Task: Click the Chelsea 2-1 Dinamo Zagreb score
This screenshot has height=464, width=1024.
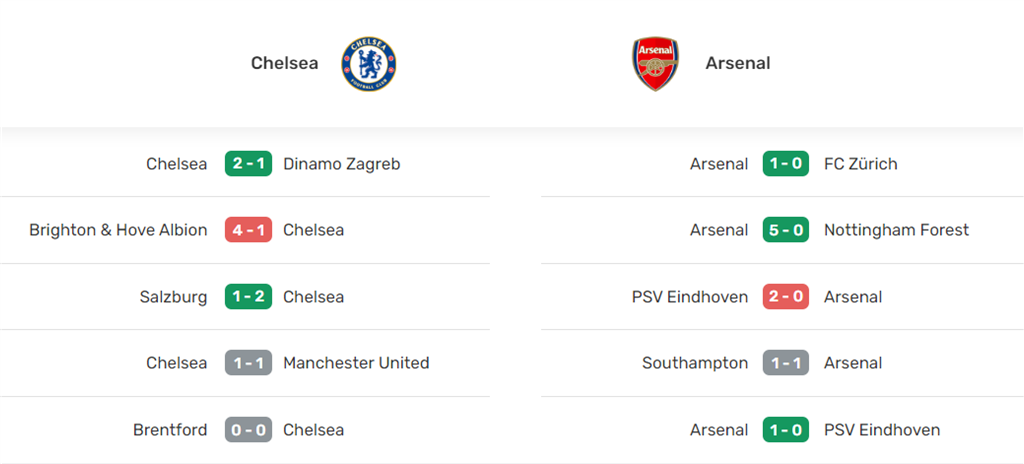Action: coord(248,164)
